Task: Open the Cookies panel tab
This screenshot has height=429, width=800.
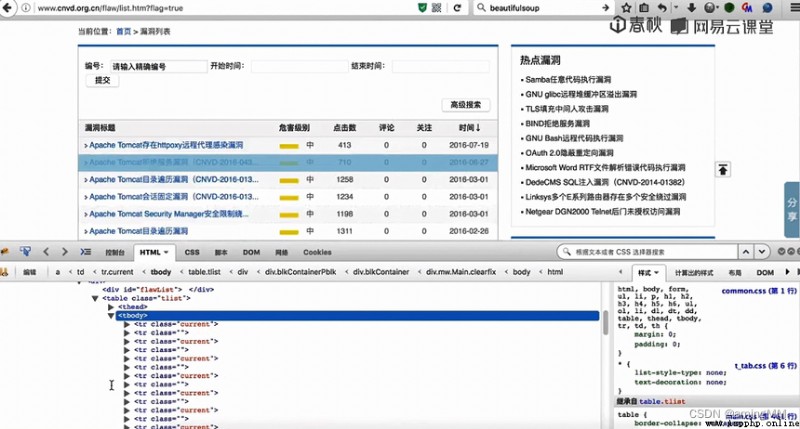Action: (317, 253)
